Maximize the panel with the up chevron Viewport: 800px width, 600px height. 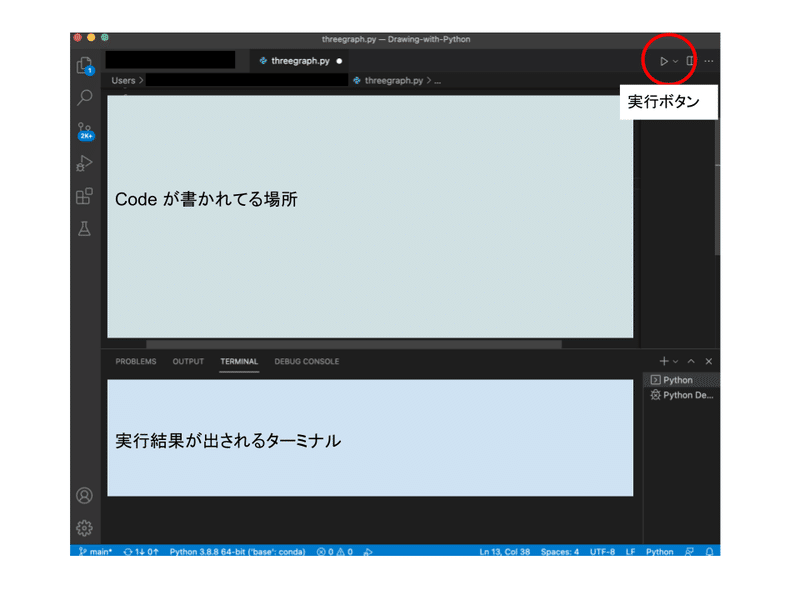691,361
